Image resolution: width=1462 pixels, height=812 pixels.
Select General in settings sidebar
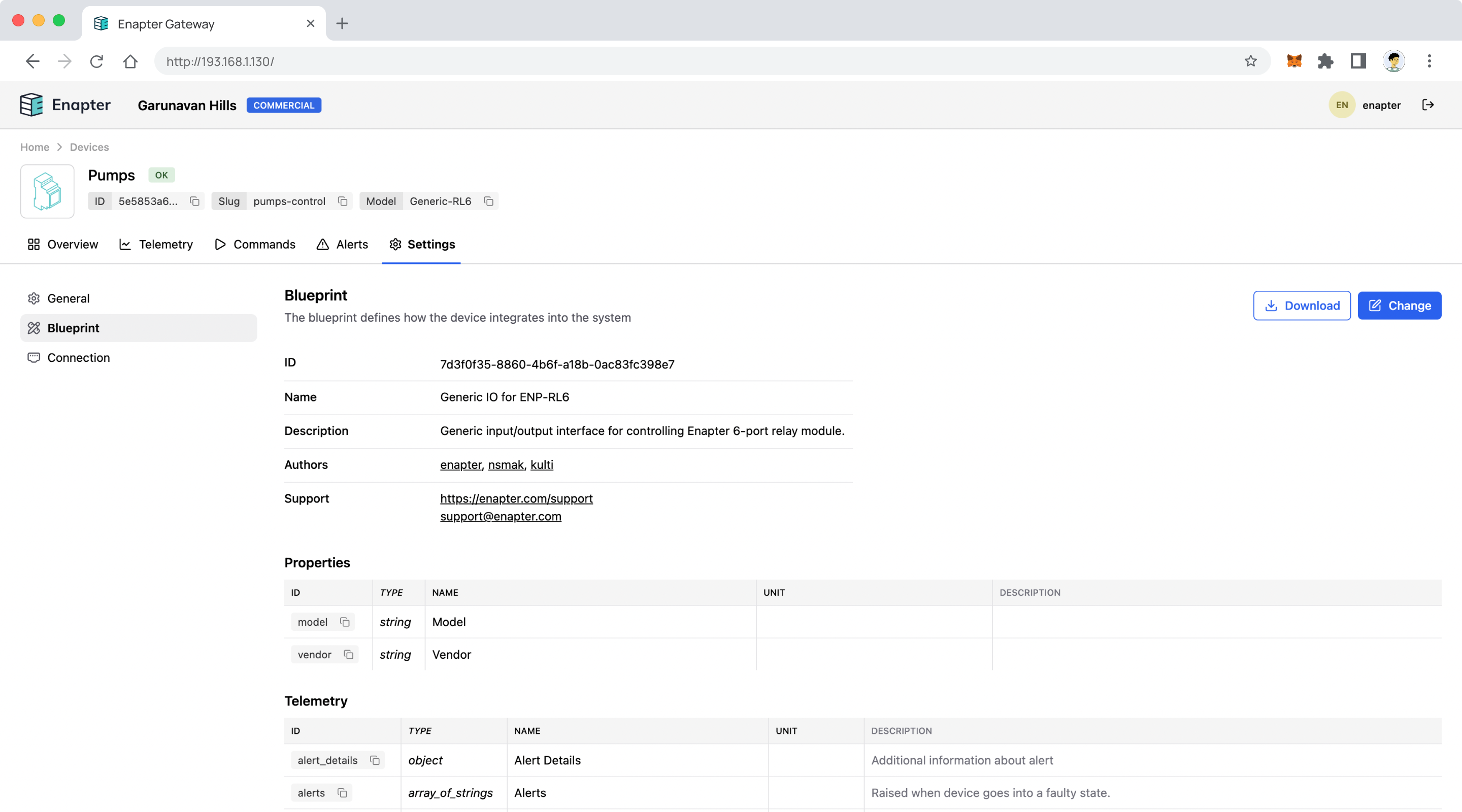(x=68, y=298)
